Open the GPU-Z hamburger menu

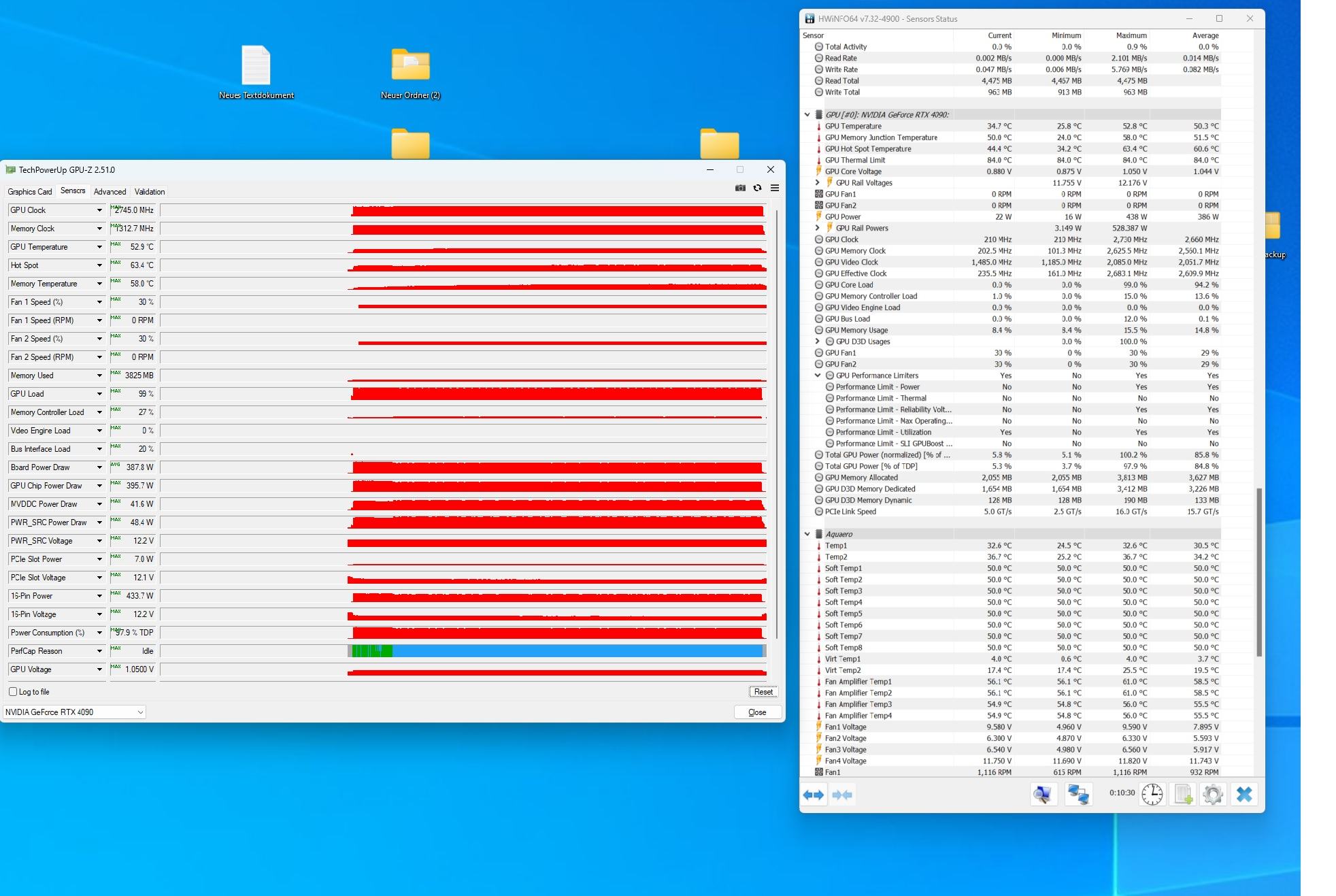click(774, 188)
